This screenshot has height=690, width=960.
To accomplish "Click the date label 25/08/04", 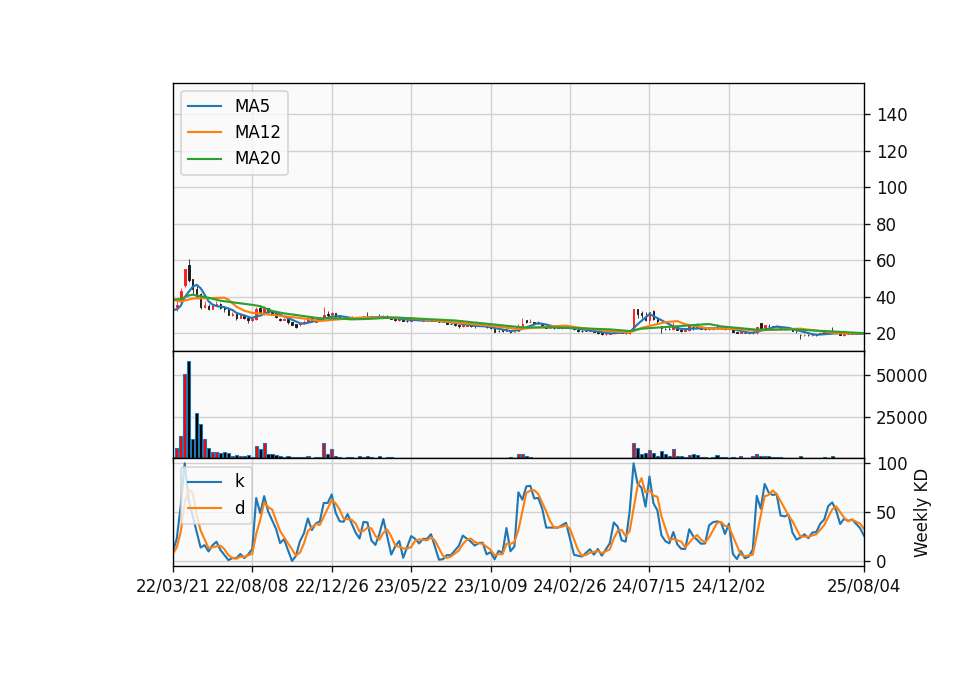I will [863, 587].
